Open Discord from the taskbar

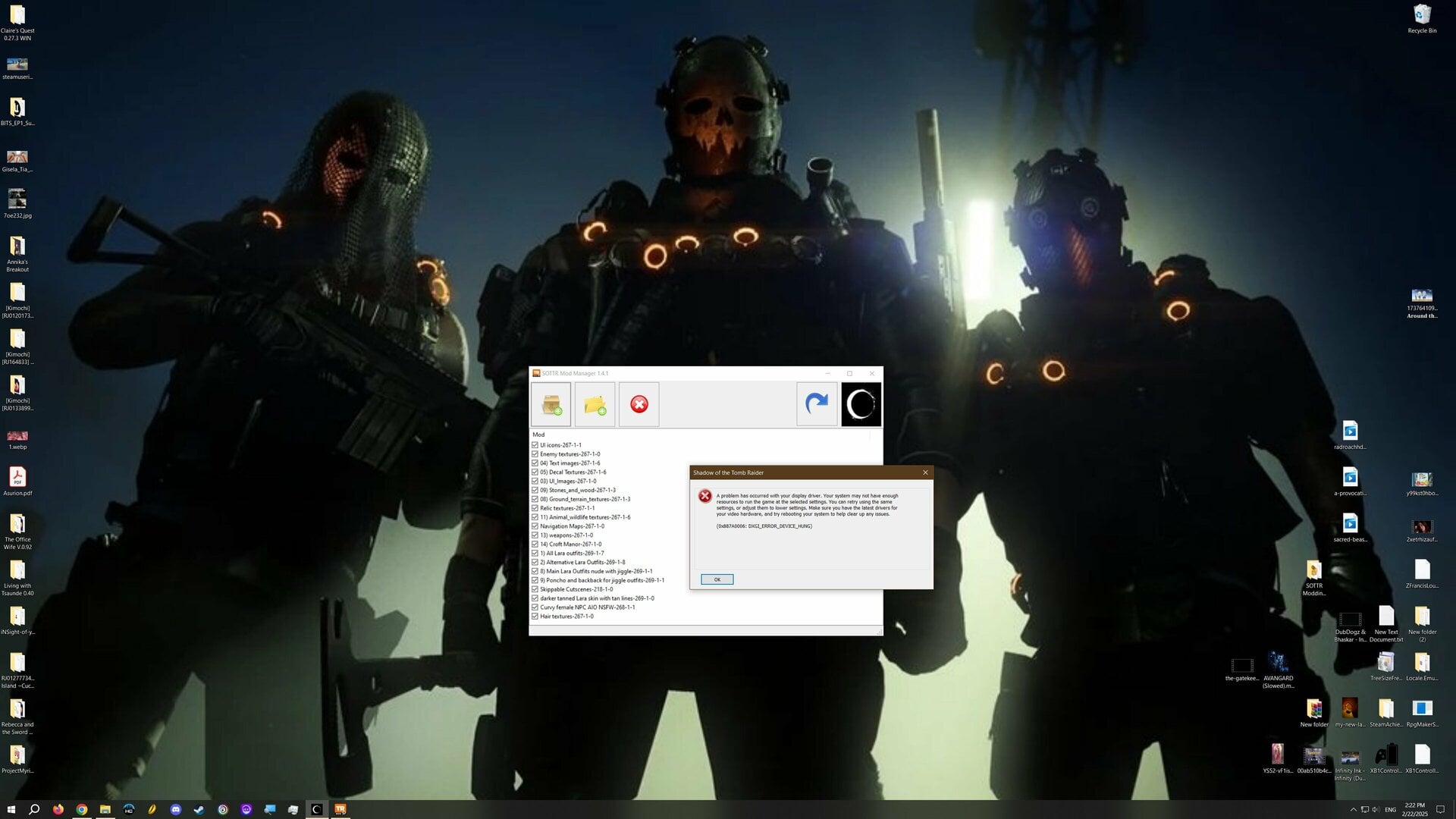[x=176, y=809]
